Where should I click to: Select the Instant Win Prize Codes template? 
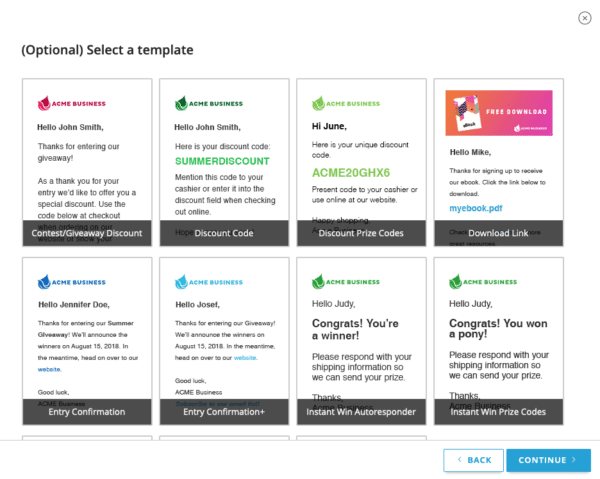[x=498, y=341]
